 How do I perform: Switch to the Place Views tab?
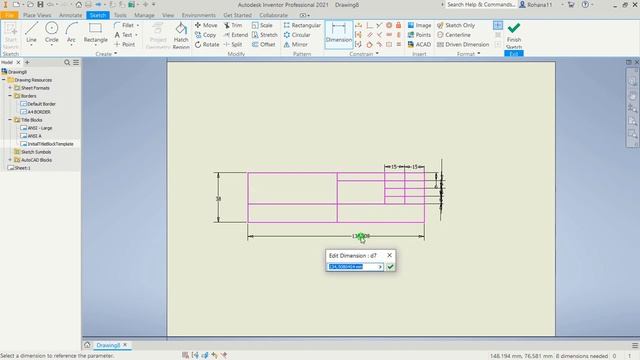pyautogui.click(x=37, y=15)
